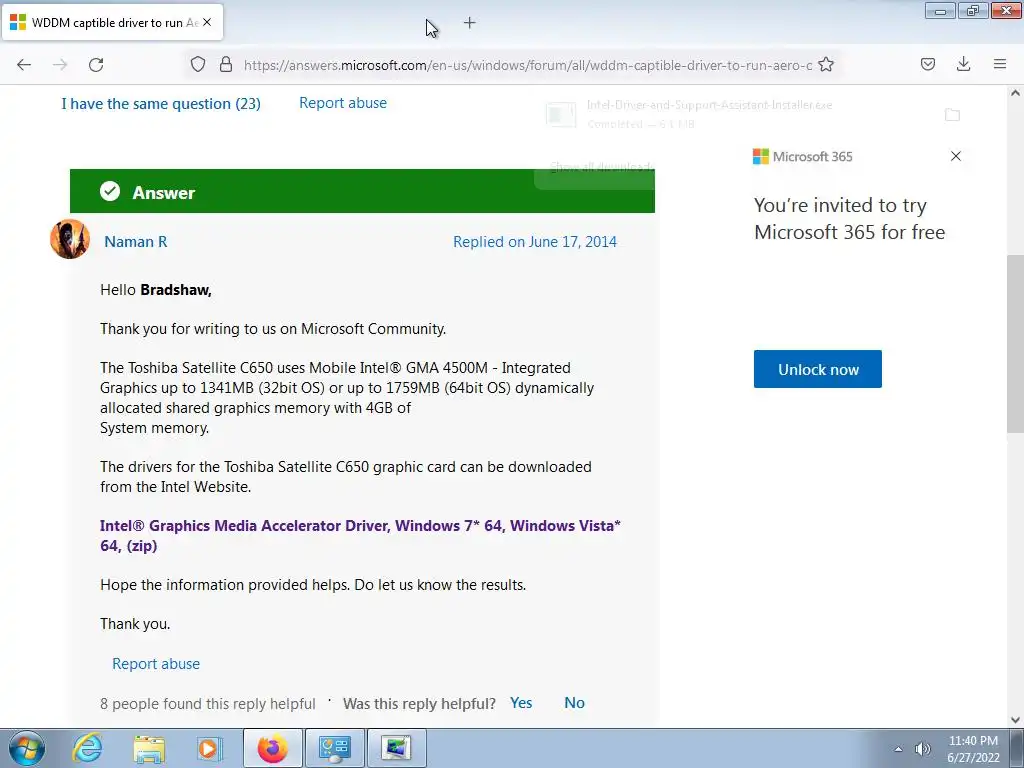Bookmark this page with the star

826,65
